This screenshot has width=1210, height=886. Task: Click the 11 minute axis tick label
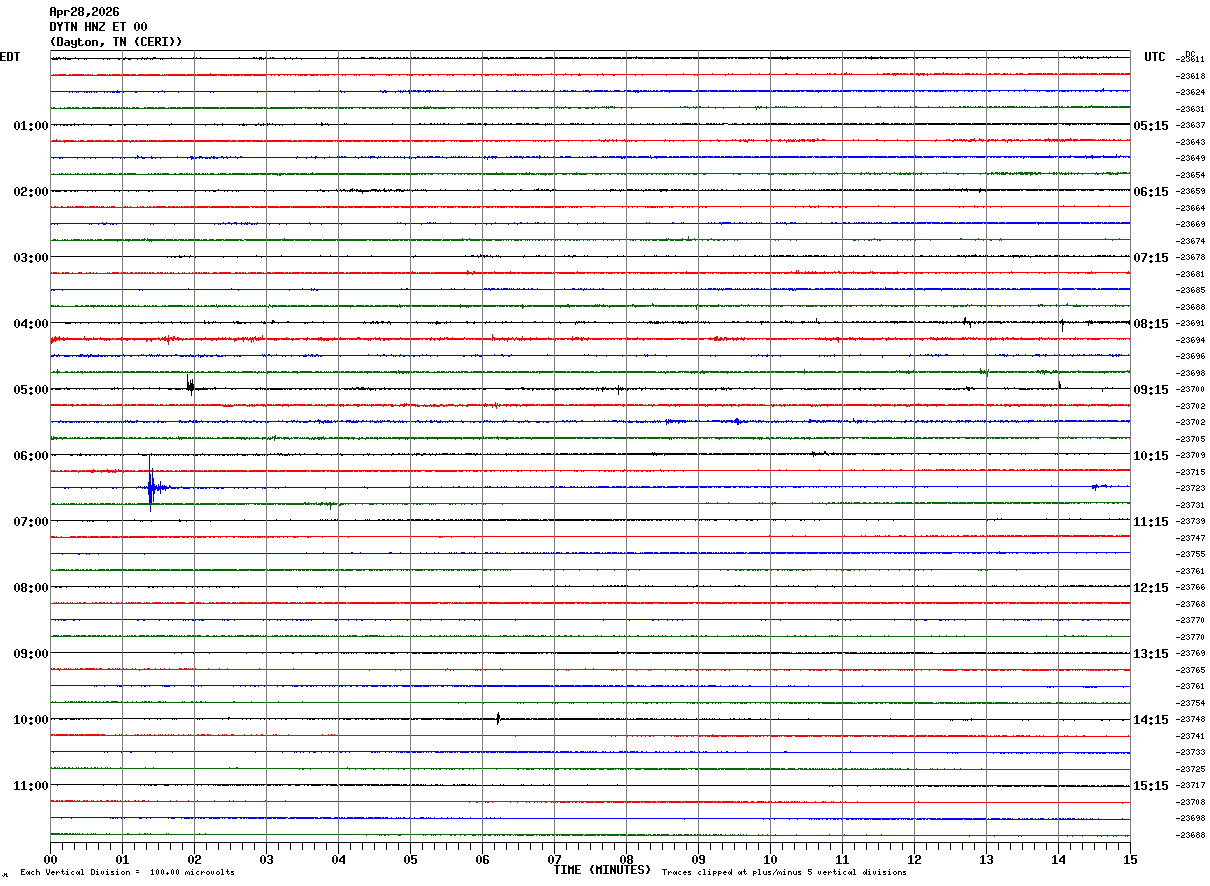pyautogui.click(x=842, y=859)
